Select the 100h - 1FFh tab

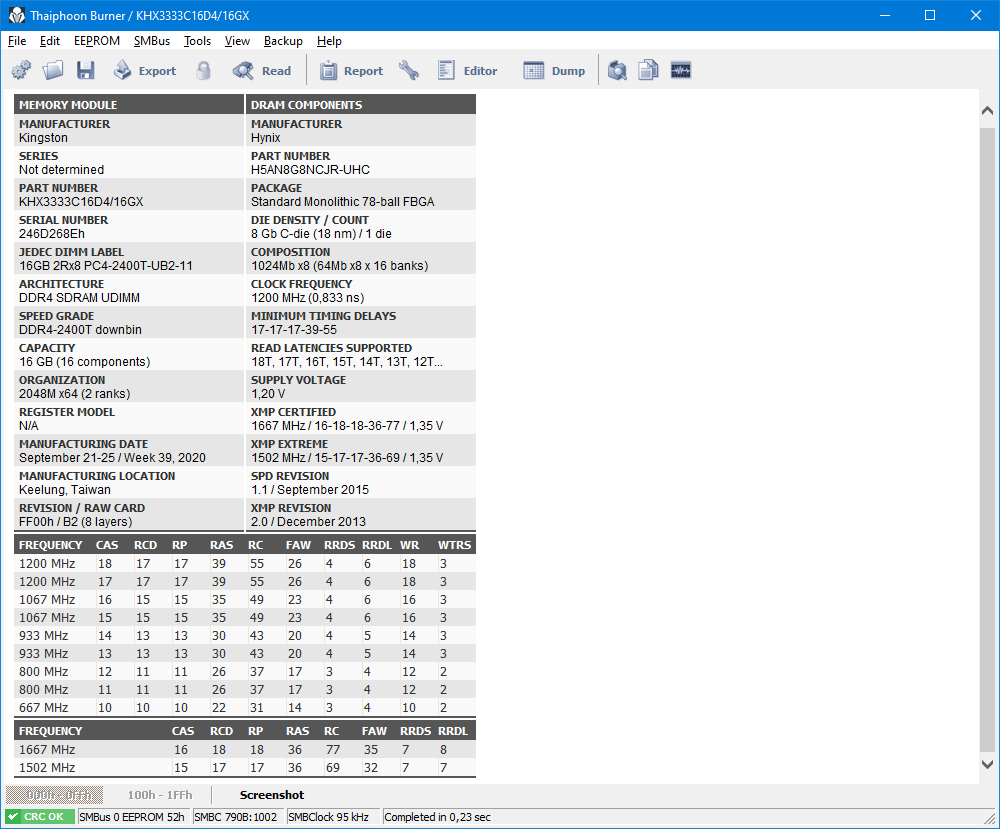[159, 795]
